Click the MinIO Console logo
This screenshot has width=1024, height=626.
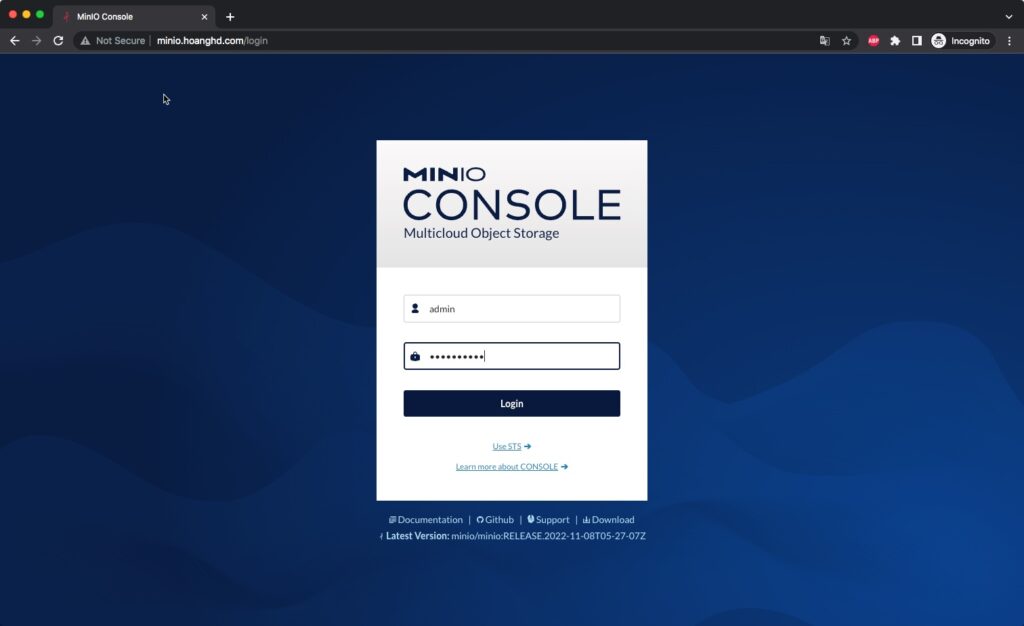tap(511, 202)
